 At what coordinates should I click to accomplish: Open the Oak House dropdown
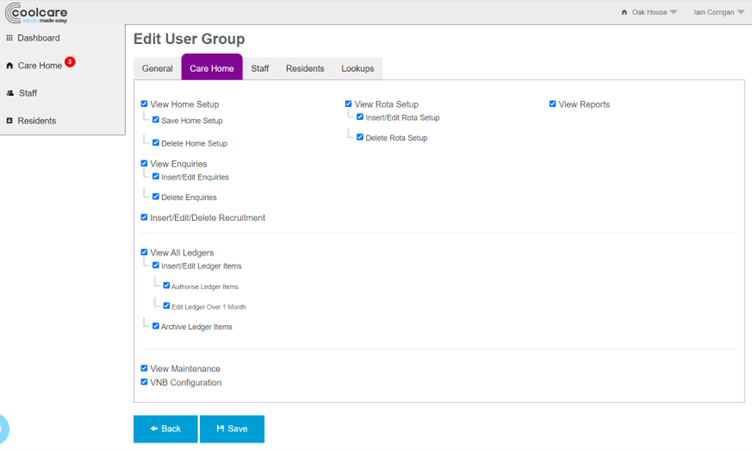(x=654, y=13)
